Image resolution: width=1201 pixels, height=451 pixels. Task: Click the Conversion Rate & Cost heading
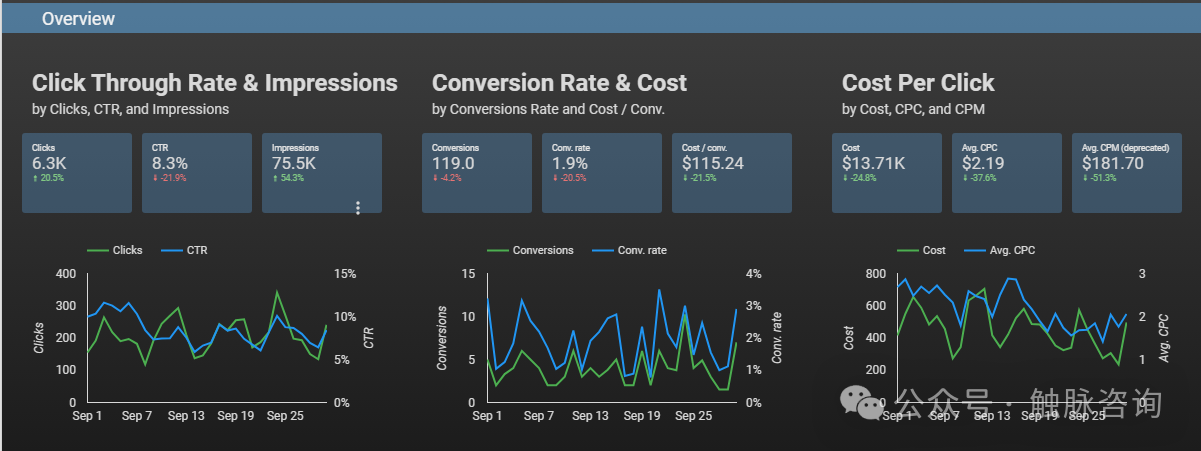pyautogui.click(x=560, y=83)
